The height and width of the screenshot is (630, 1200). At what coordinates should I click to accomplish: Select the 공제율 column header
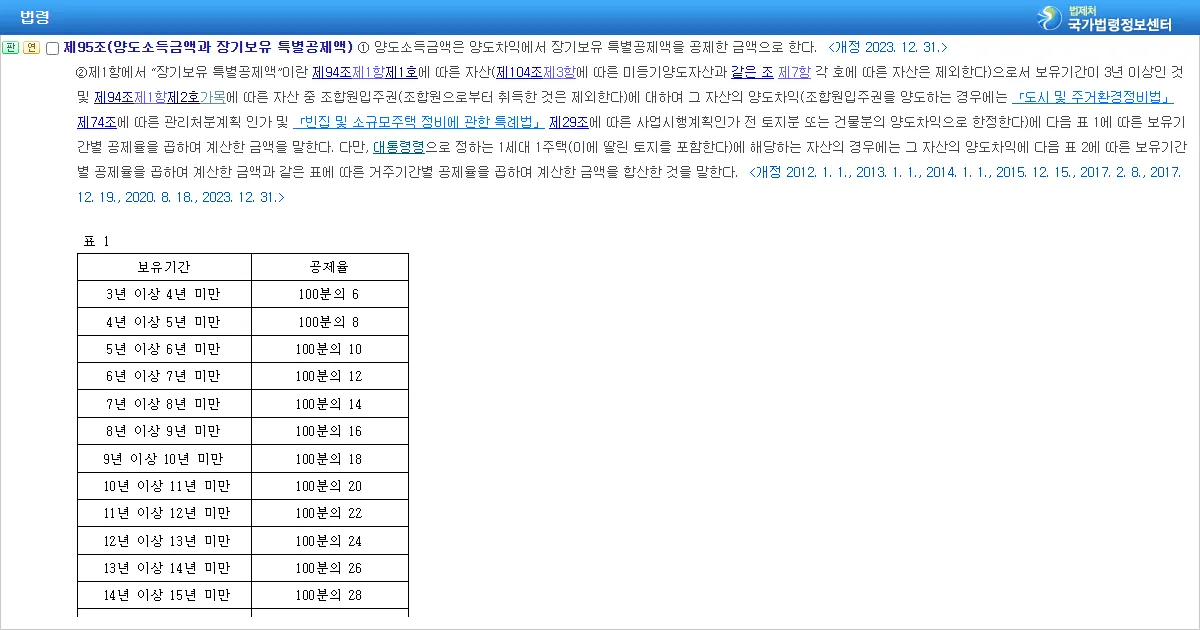click(x=329, y=267)
